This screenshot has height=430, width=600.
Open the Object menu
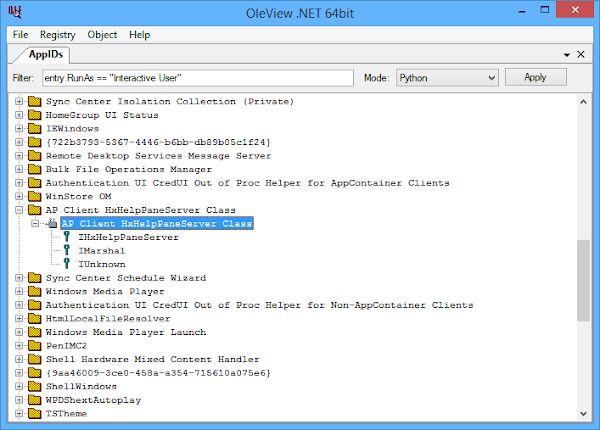(102, 34)
